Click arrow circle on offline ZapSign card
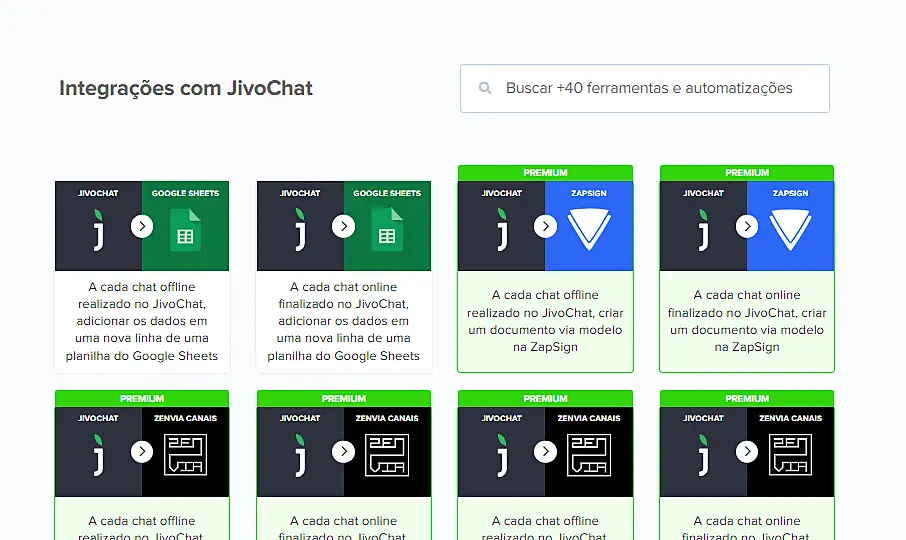The width and height of the screenshot is (906, 540). 545,226
